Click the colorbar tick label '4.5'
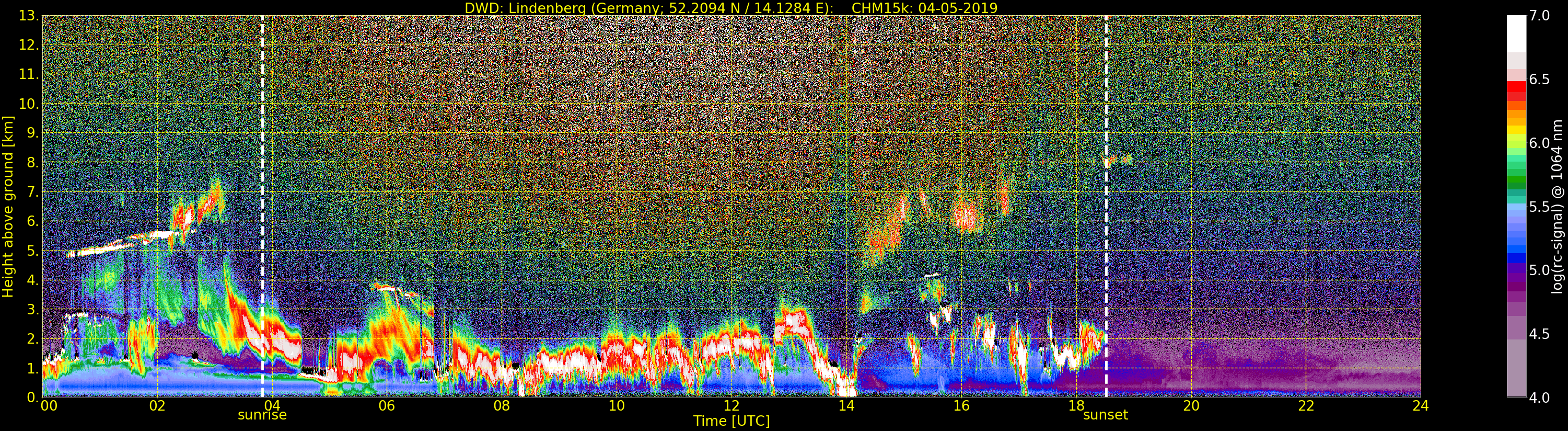 (x=1539, y=334)
